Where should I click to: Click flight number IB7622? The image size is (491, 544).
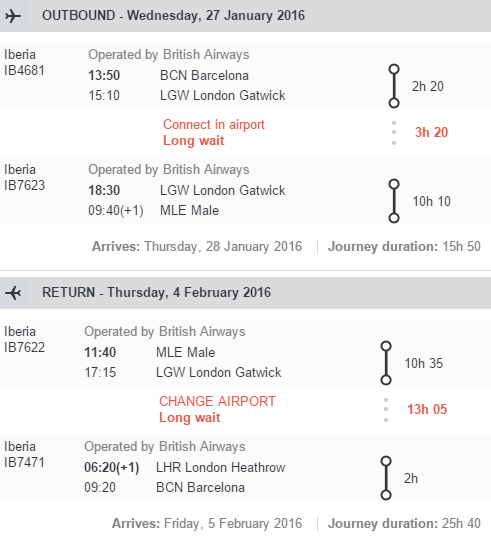coord(24,347)
